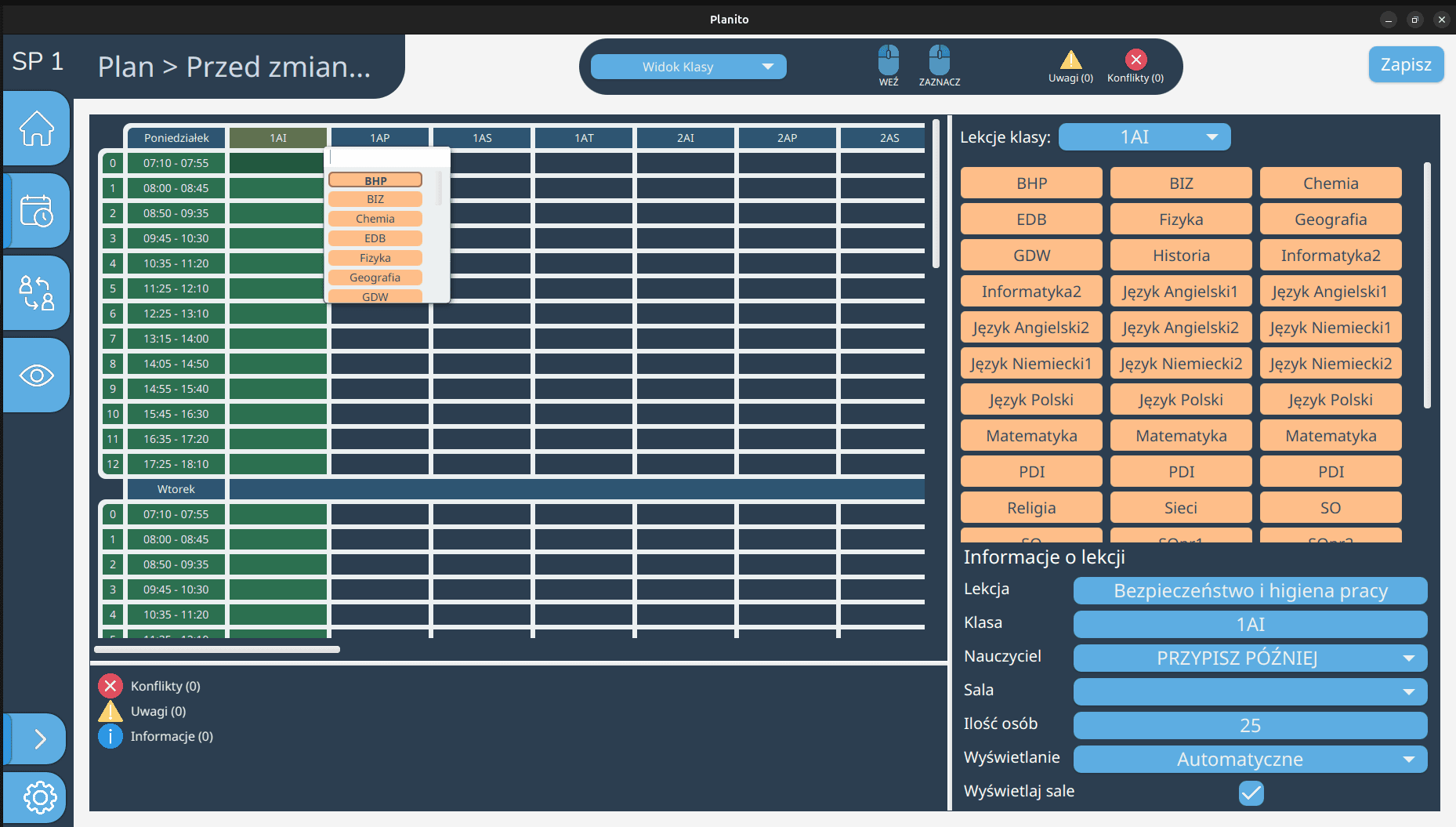The width and height of the screenshot is (1456, 827).
Task: Choose Geografia in the popup lesson list
Action: [x=375, y=277]
